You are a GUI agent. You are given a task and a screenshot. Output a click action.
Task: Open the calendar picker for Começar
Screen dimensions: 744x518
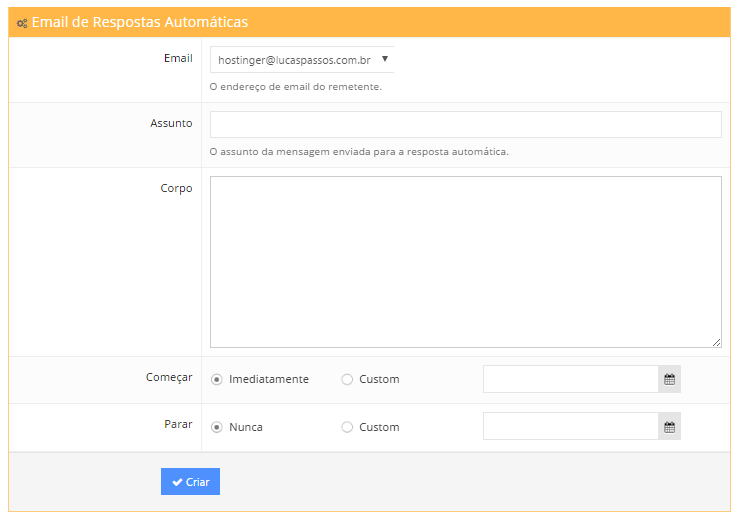pyautogui.click(x=669, y=379)
